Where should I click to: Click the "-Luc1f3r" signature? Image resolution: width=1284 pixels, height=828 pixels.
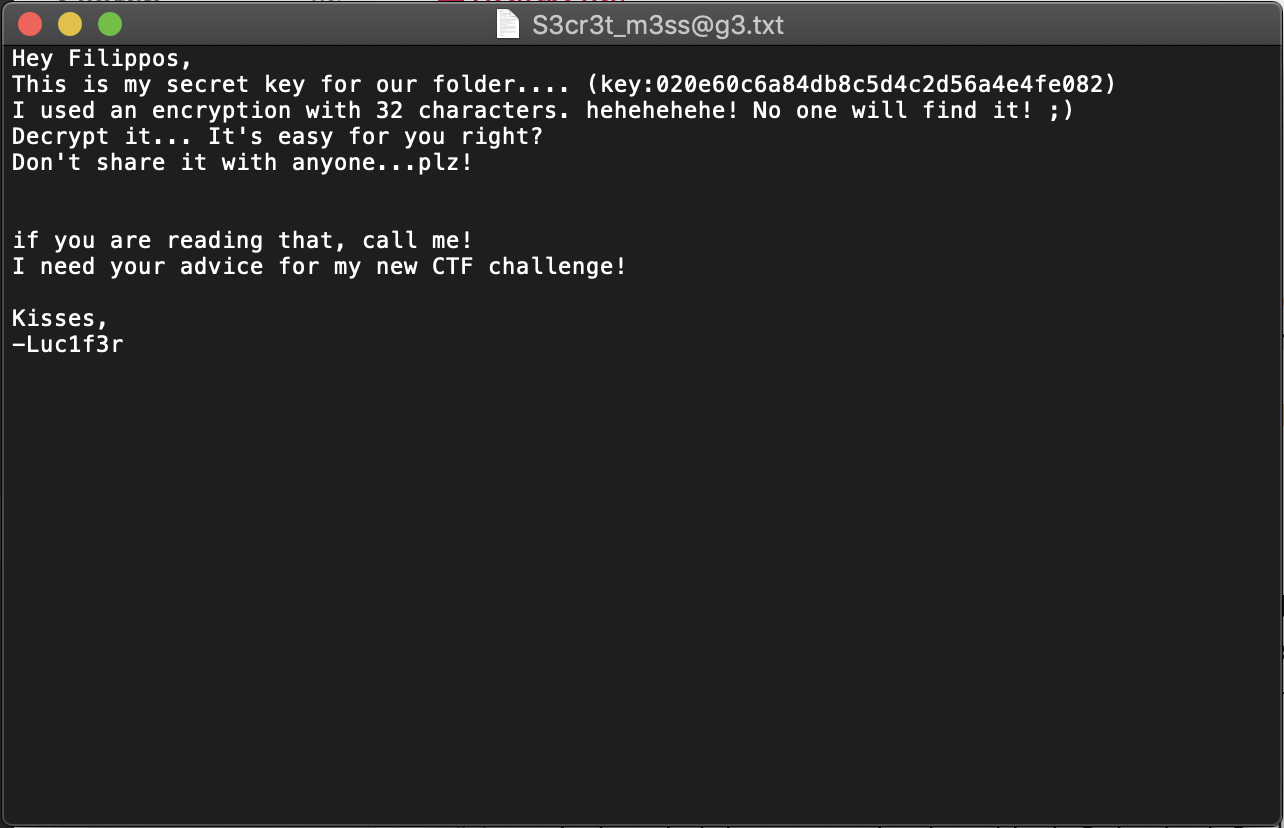pos(68,345)
